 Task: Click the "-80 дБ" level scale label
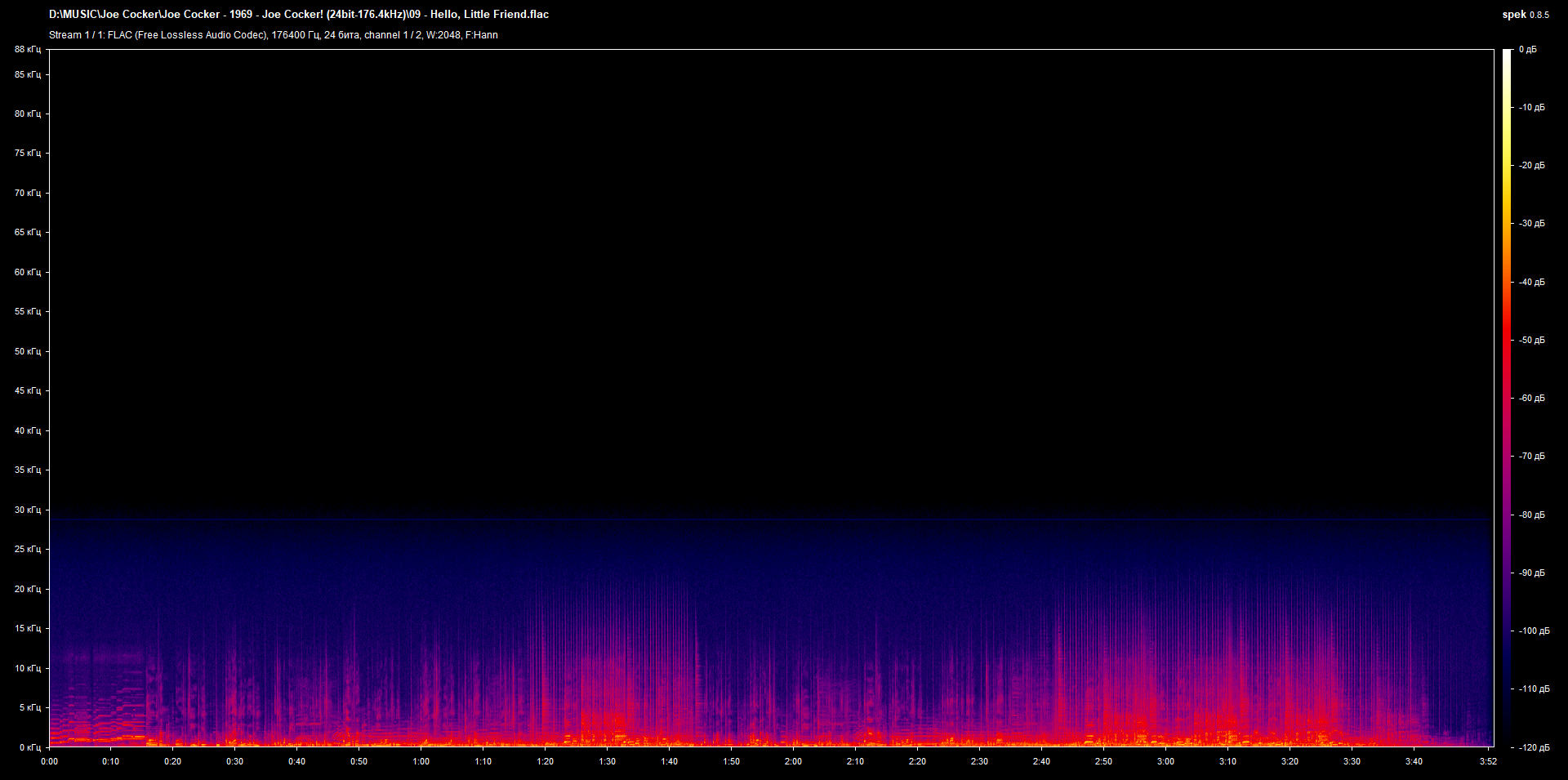click(x=1532, y=515)
